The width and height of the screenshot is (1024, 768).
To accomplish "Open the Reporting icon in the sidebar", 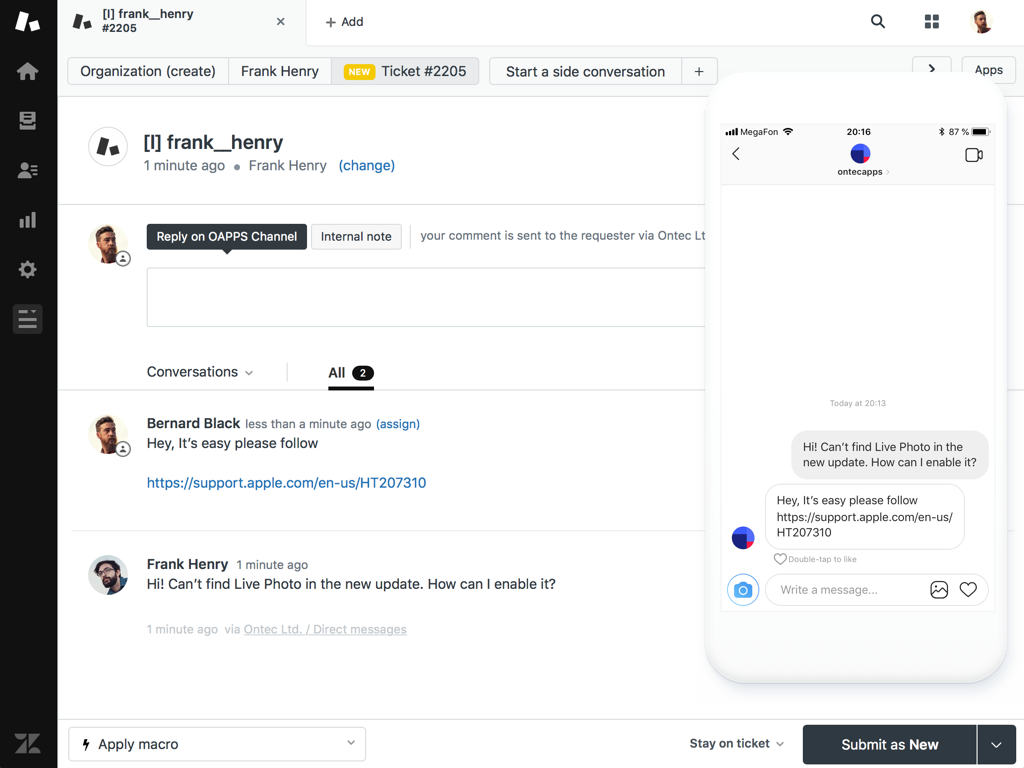I will click(x=27, y=220).
